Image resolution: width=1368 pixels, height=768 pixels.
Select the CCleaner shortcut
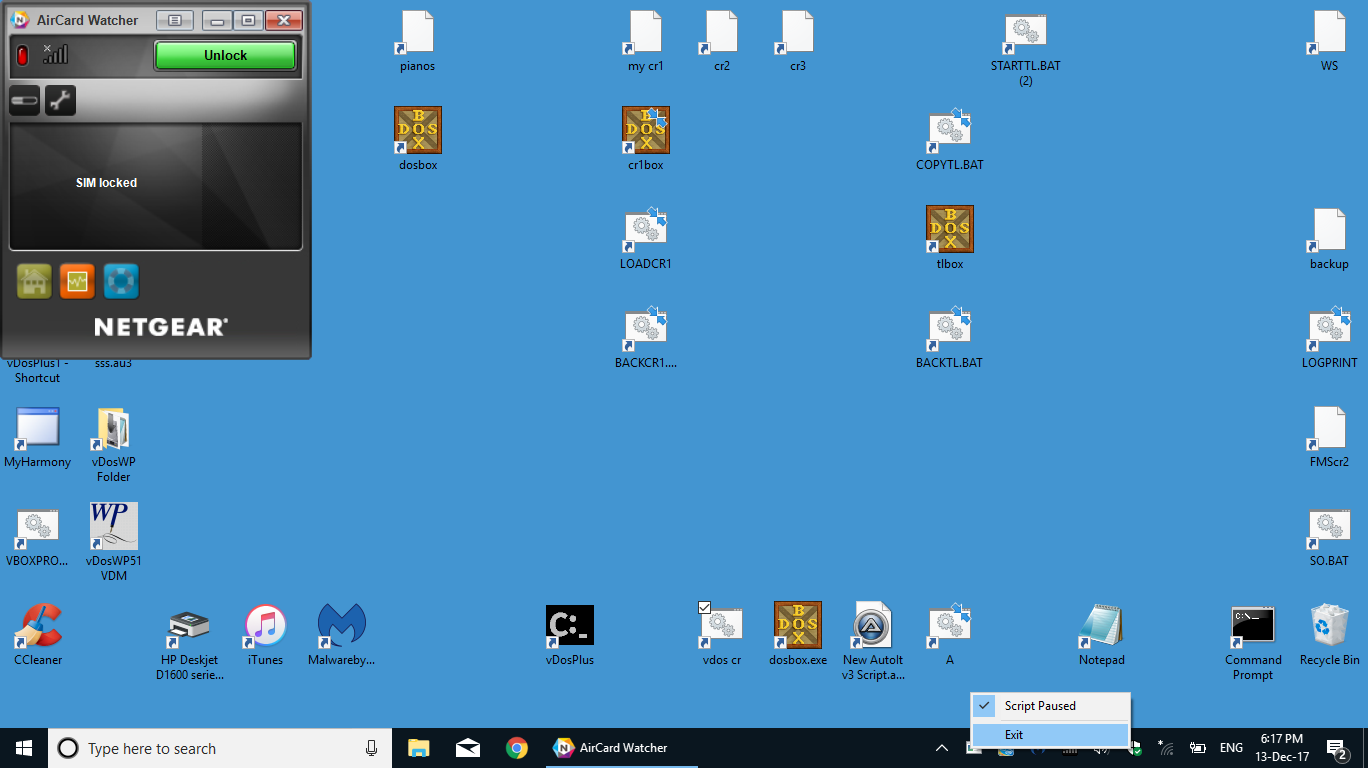[38, 634]
